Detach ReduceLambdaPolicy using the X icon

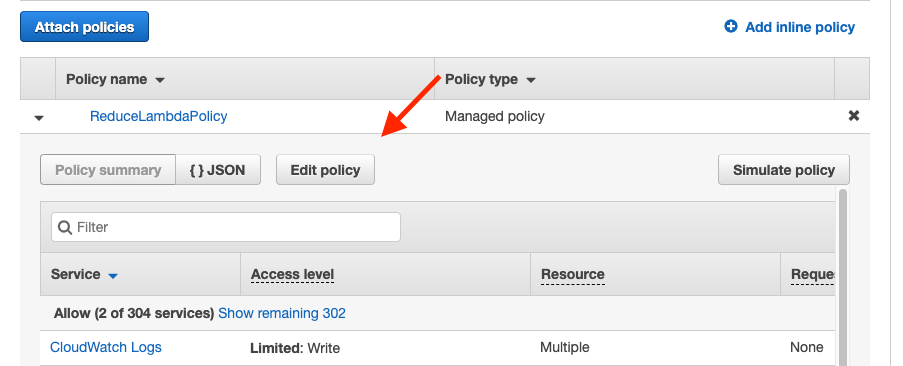(x=854, y=116)
